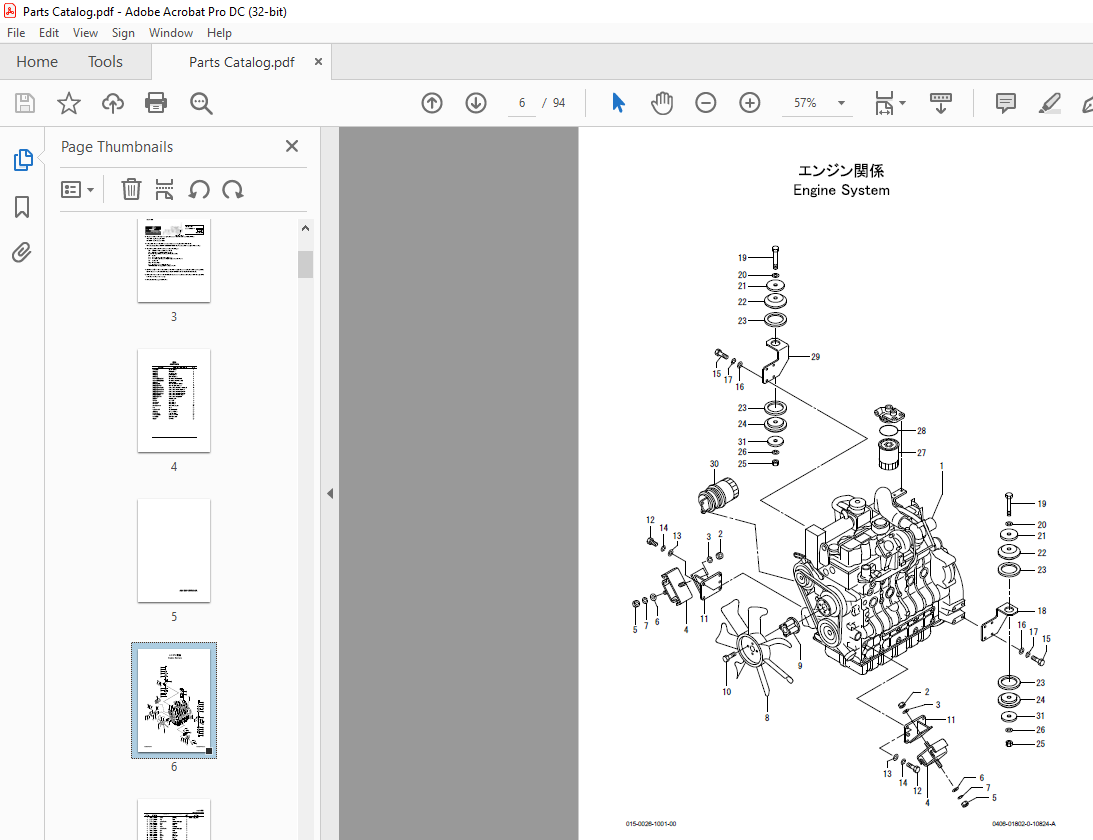Open thumbnail options dropdown menu
This screenshot has width=1093, height=840.
[77, 190]
